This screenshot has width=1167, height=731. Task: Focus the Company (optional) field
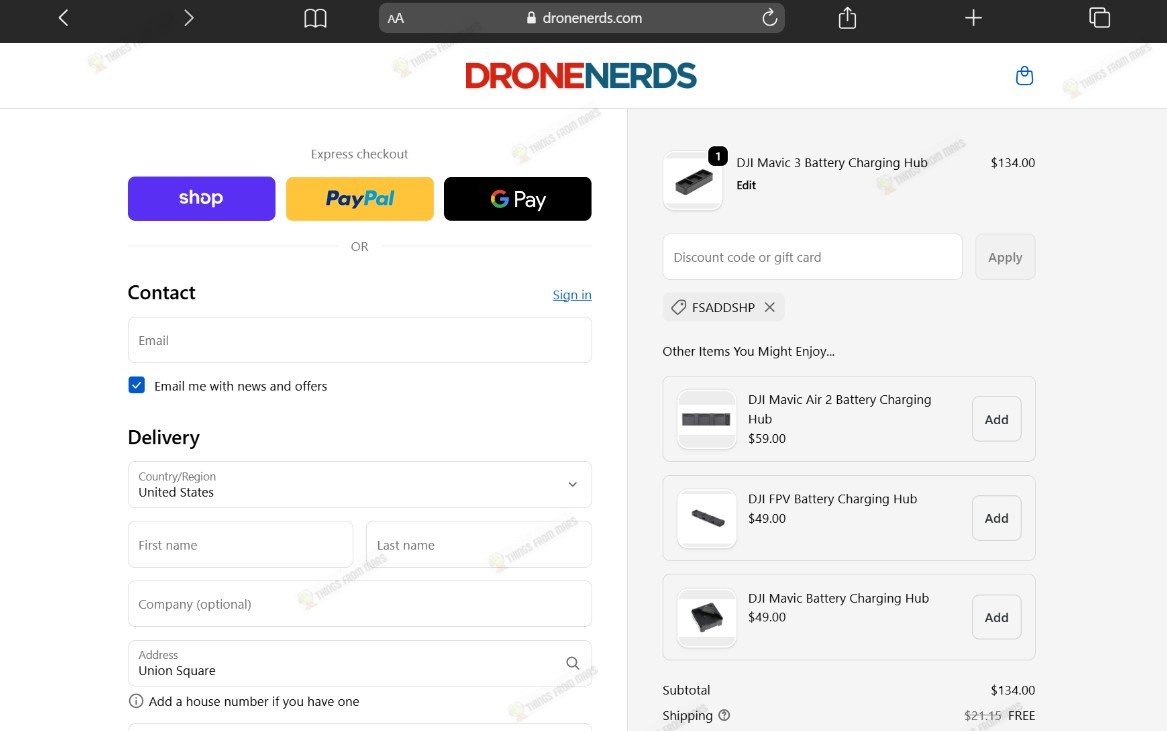(x=359, y=604)
